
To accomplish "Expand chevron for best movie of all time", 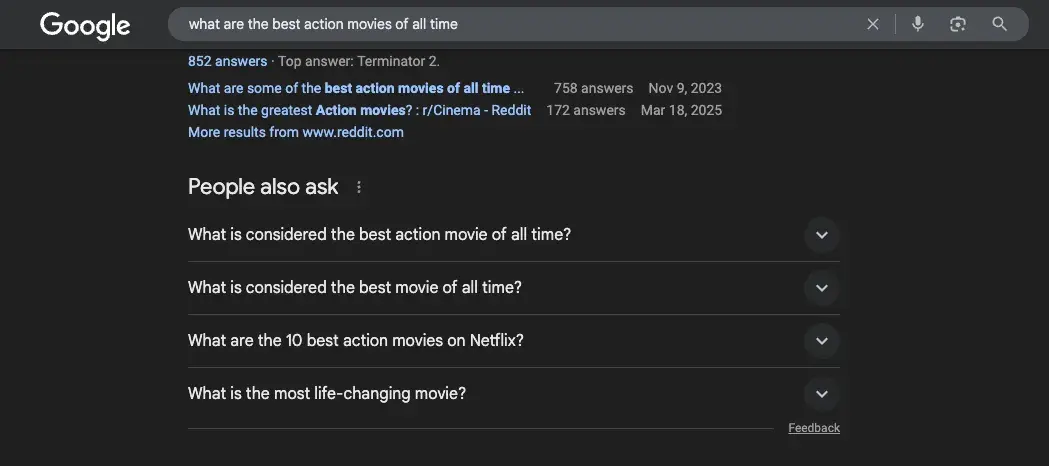I will [821, 288].
